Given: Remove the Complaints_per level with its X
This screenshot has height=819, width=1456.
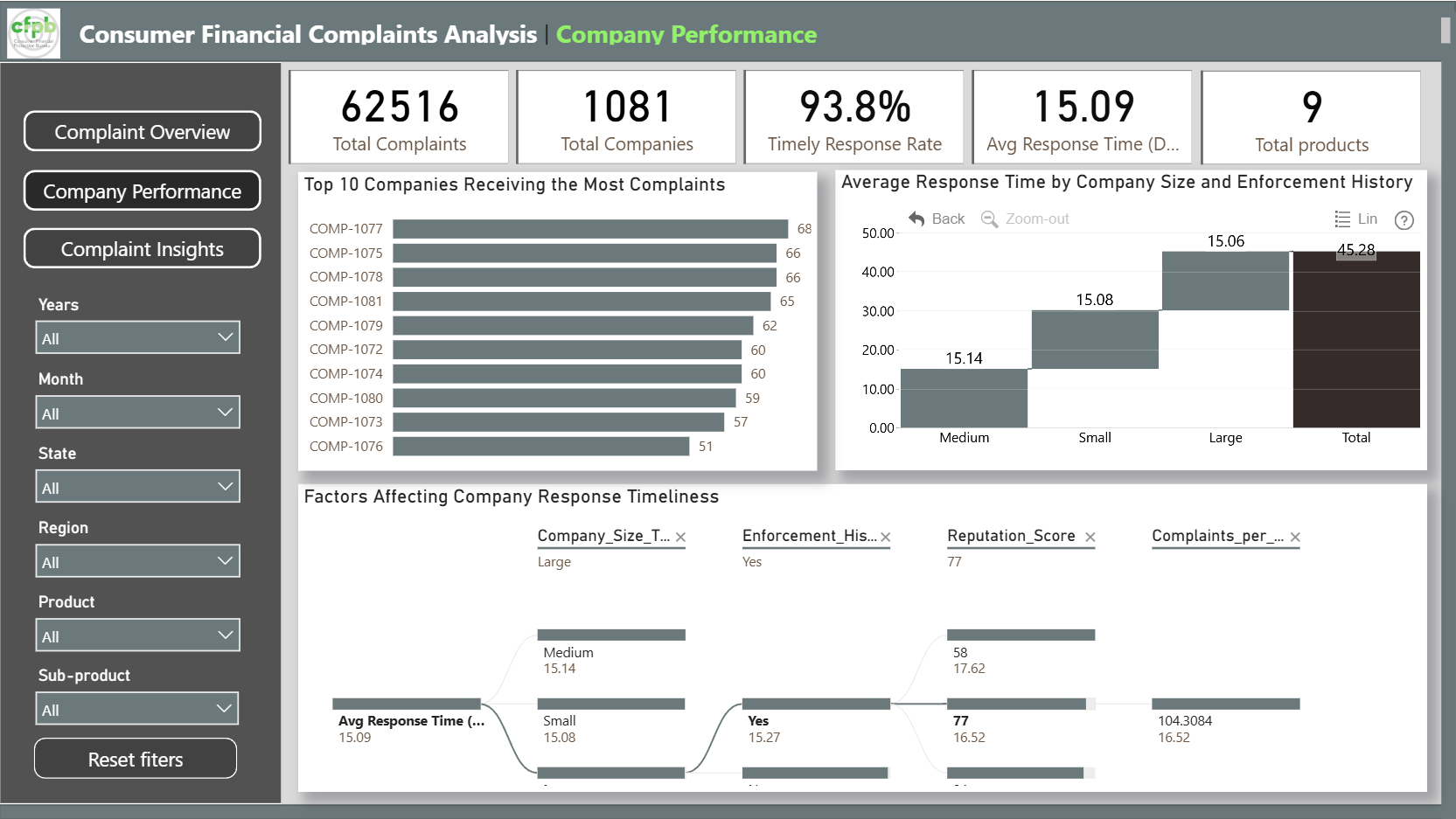Looking at the screenshot, I should (1295, 538).
